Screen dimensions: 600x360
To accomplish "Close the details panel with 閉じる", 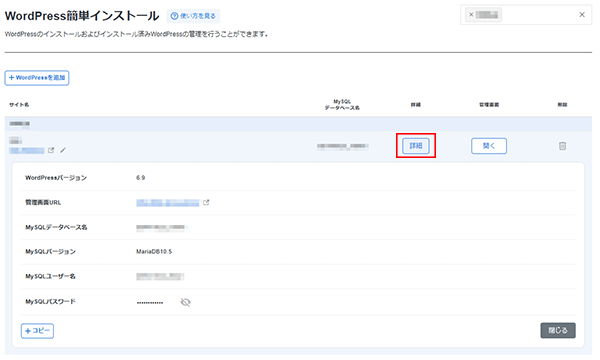I will 558,330.
